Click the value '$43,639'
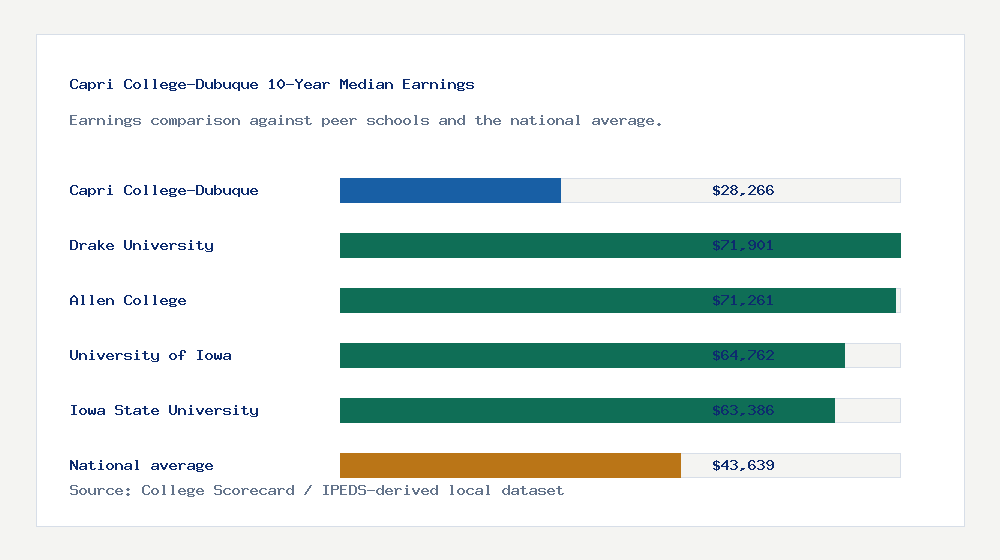Screen dimensions: 1000x560 point(743,466)
